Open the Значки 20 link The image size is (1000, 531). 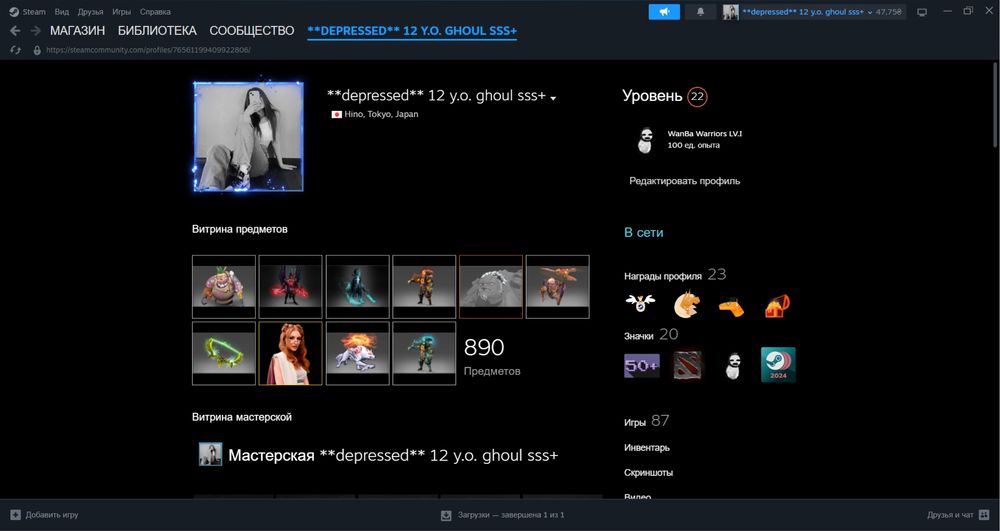click(x=651, y=335)
